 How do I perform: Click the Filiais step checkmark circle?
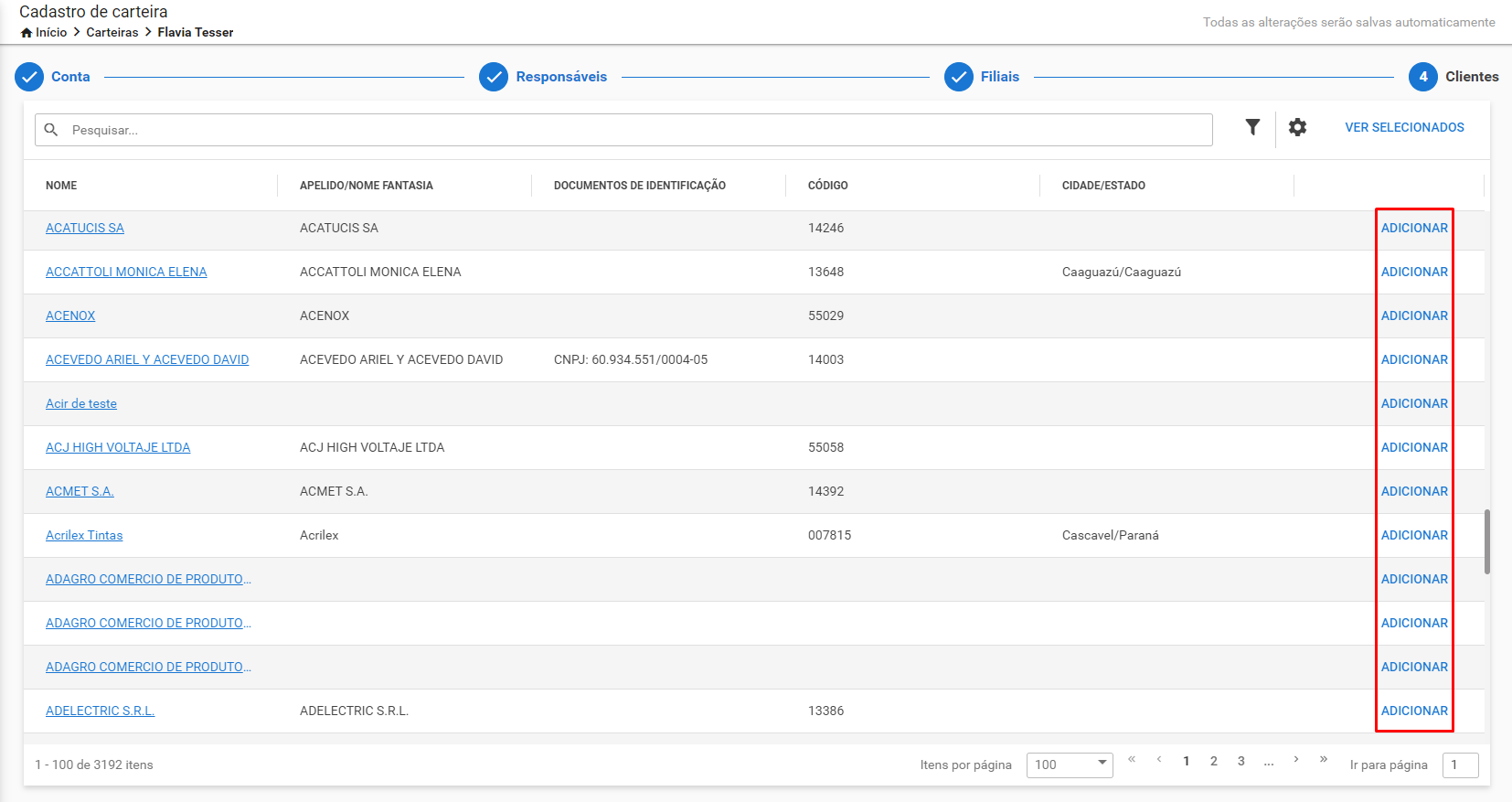coord(959,77)
